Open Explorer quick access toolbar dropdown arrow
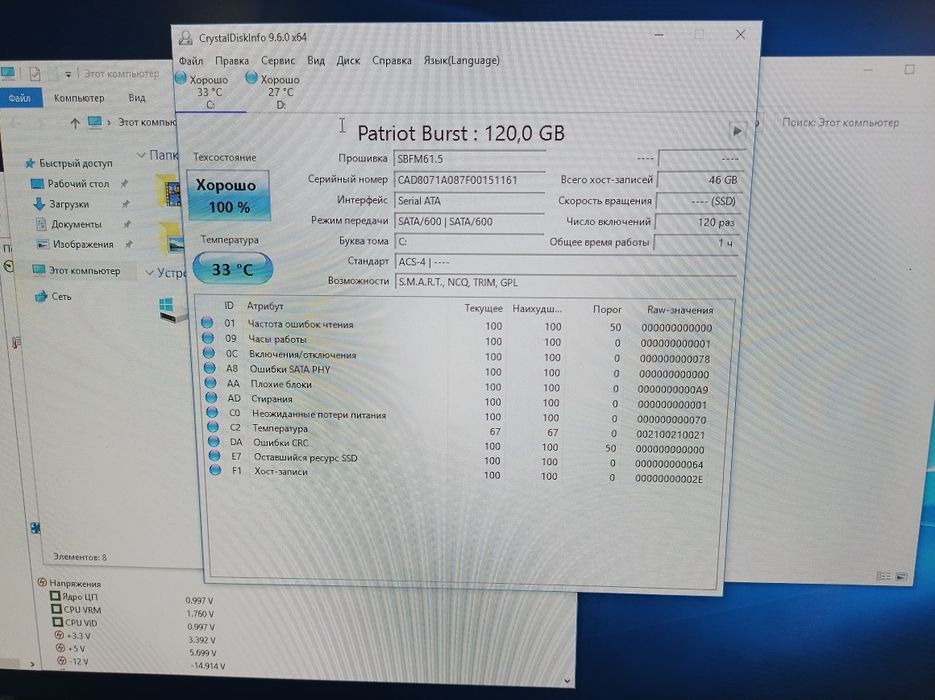Screen dimensions: 935x700 [68, 75]
